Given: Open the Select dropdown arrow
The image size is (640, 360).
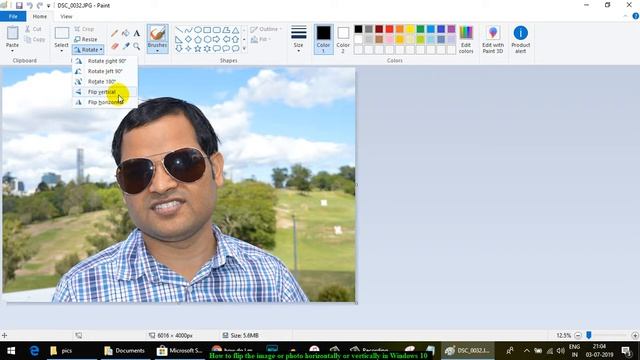Looking at the screenshot, I should [62, 51].
